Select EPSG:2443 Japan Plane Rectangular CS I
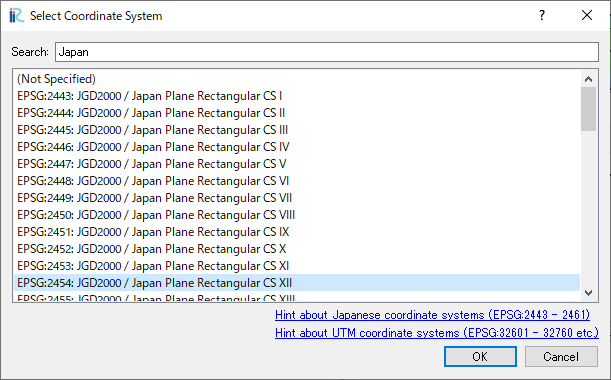611x380 pixels. (x=297, y=96)
